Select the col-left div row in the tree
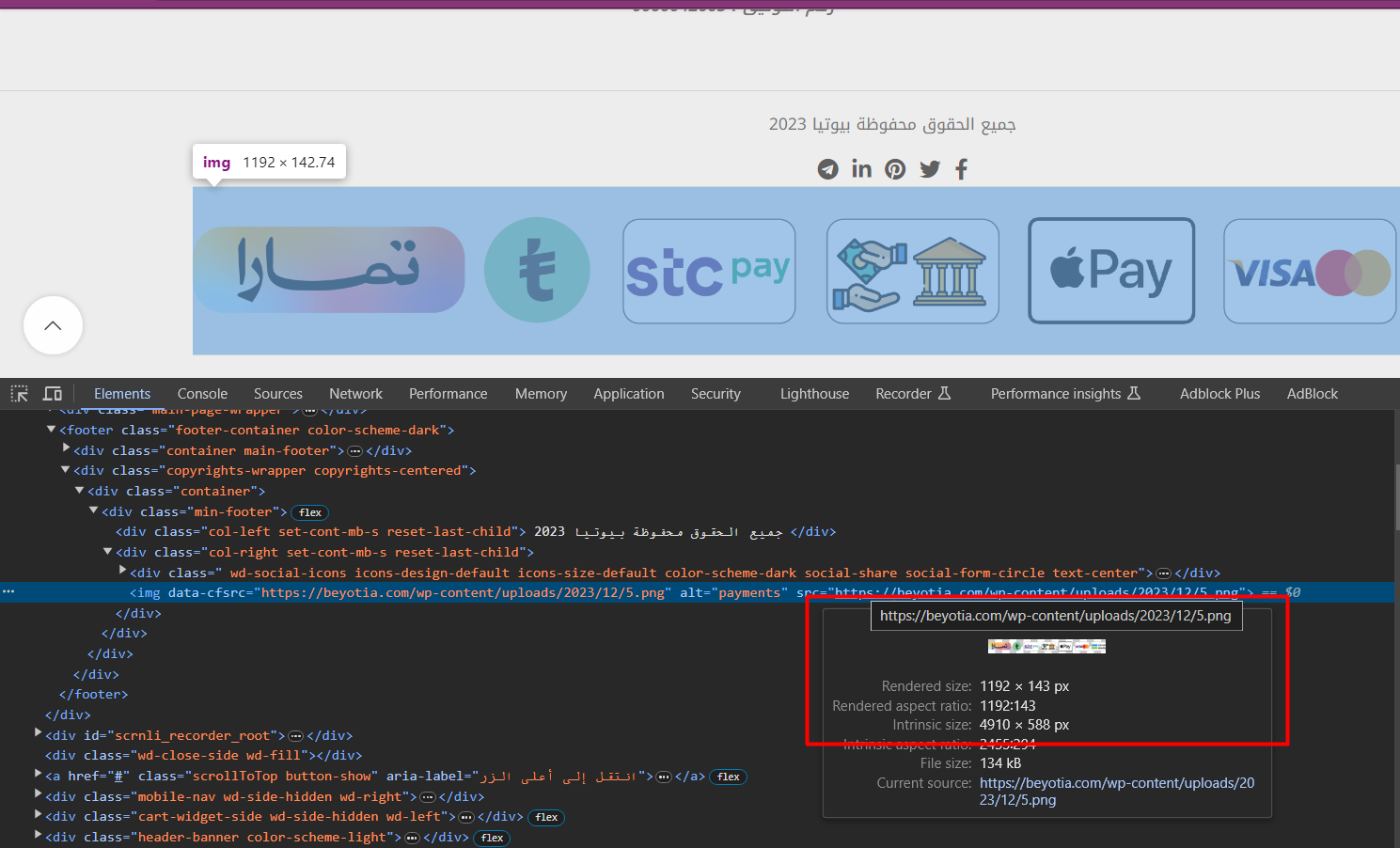Screen dimensions: 1400x848 click(476, 532)
